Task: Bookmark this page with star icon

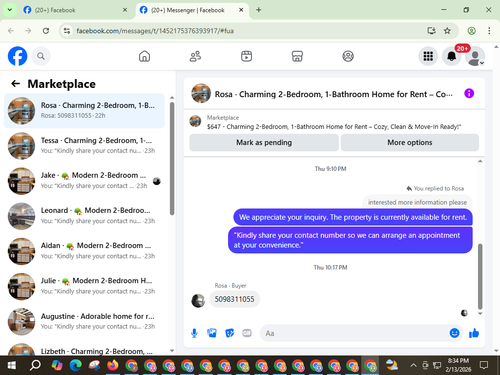Action: pyautogui.click(x=447, y=31)
